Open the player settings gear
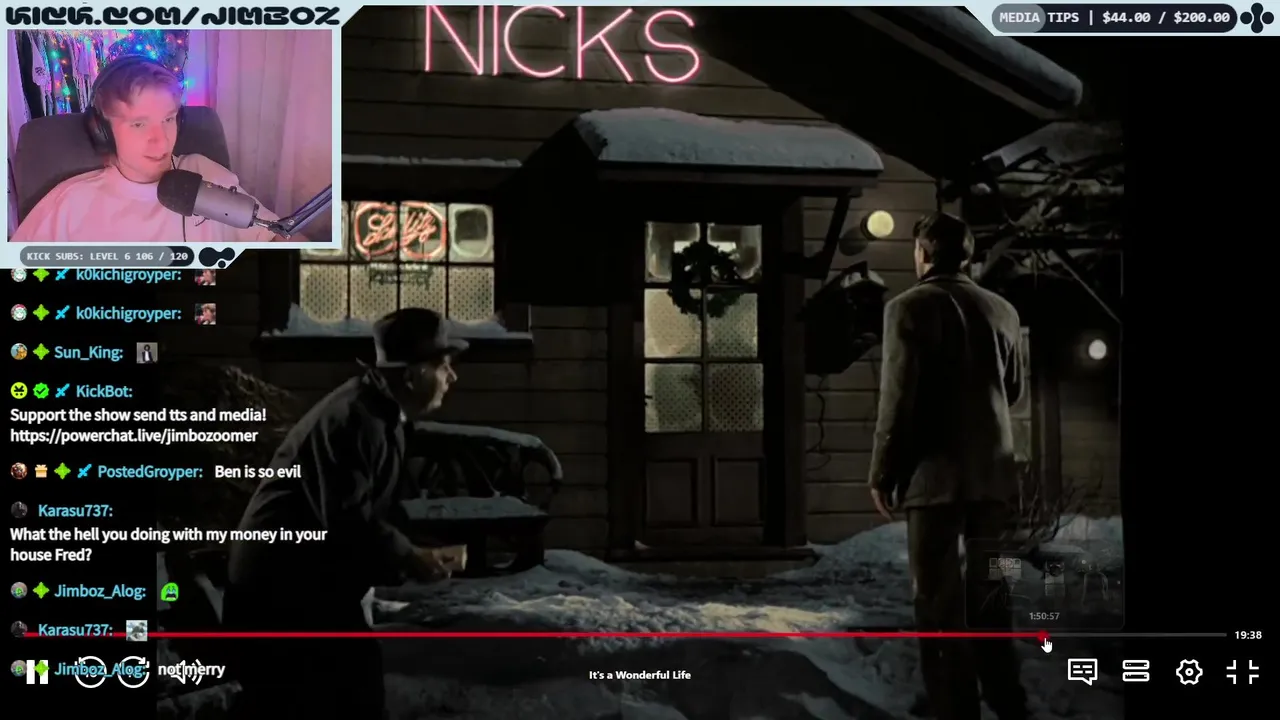Image resolution: width=1280 pixels, height=720 pixels. 1189,672
